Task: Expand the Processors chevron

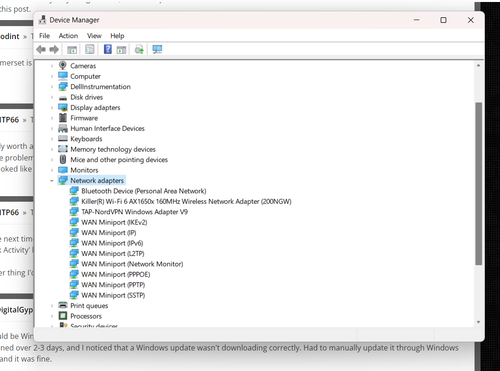Action: pos(52,316)
